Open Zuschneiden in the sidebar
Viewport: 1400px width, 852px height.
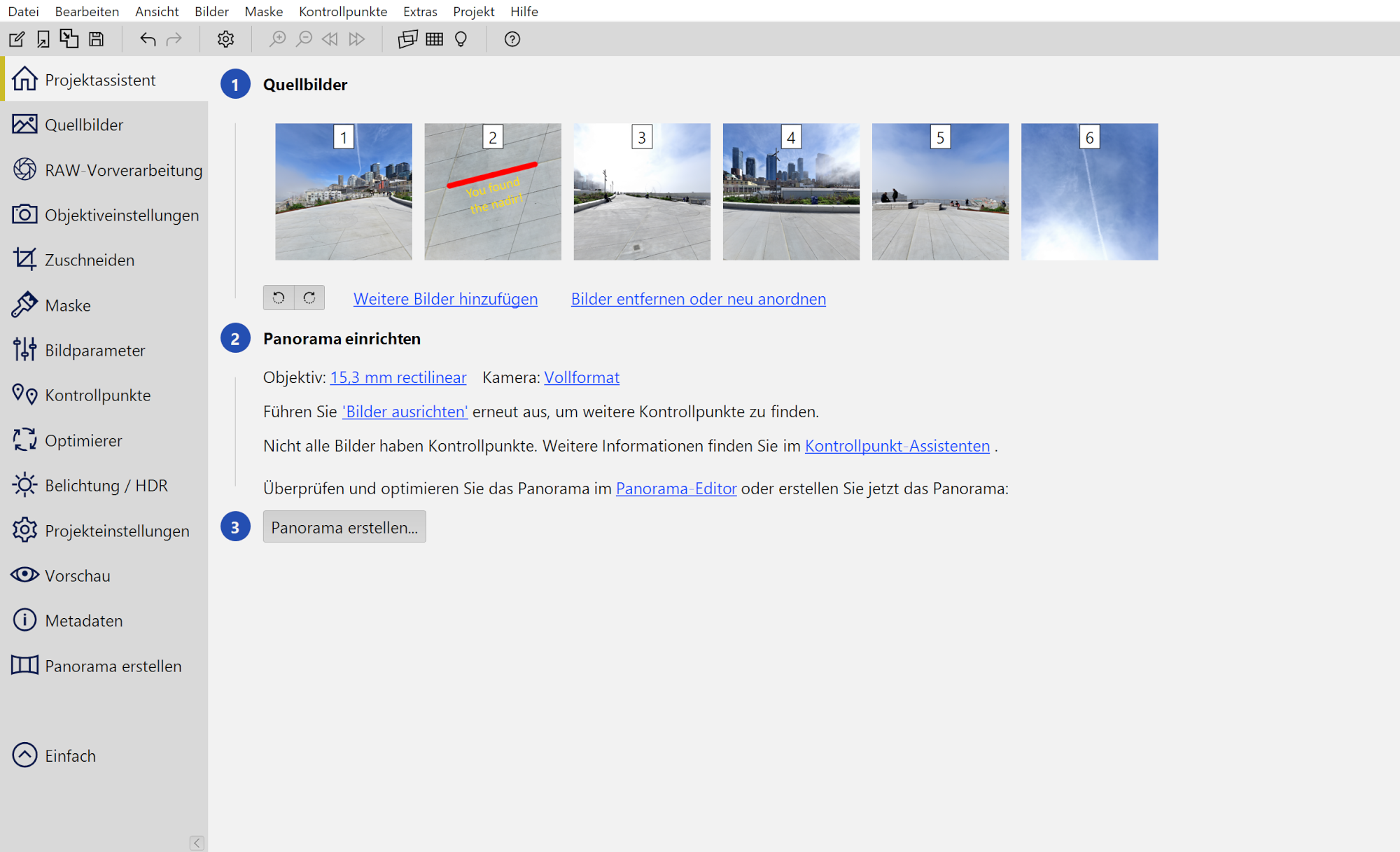coord(105,260)
